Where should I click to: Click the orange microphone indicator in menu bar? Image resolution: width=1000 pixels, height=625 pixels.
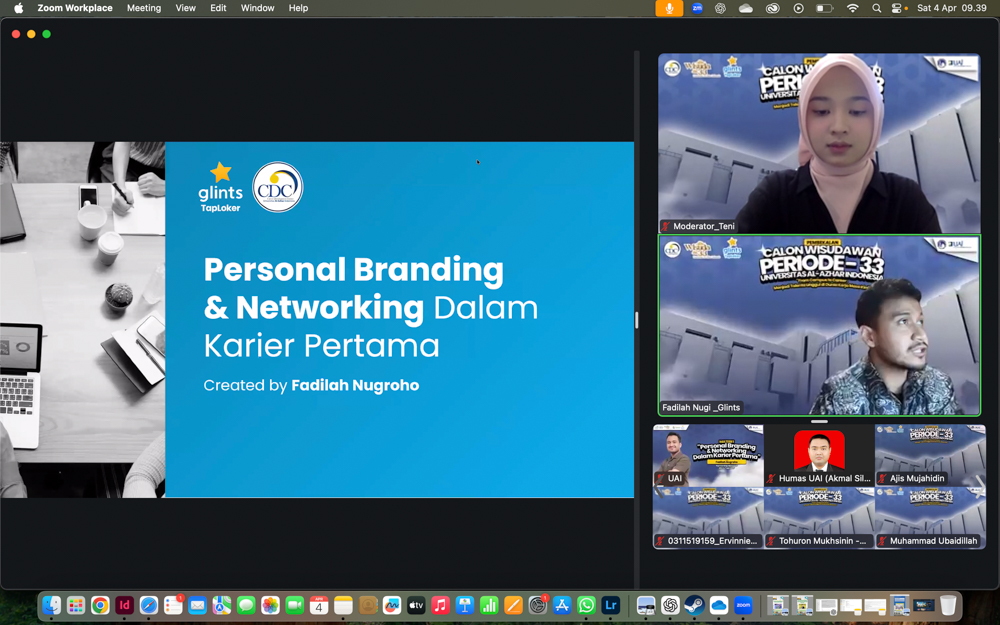point(669,8)
